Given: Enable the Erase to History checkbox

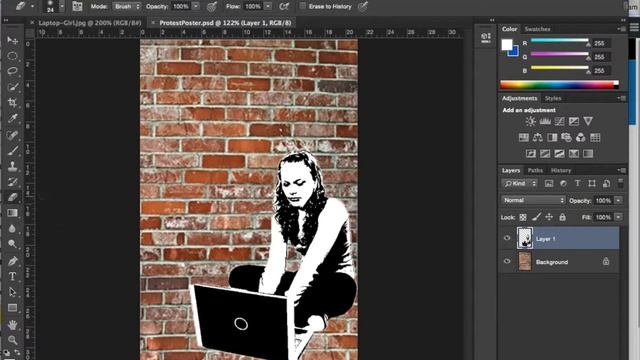Looking at the screenshot, I should coord(302,6).
